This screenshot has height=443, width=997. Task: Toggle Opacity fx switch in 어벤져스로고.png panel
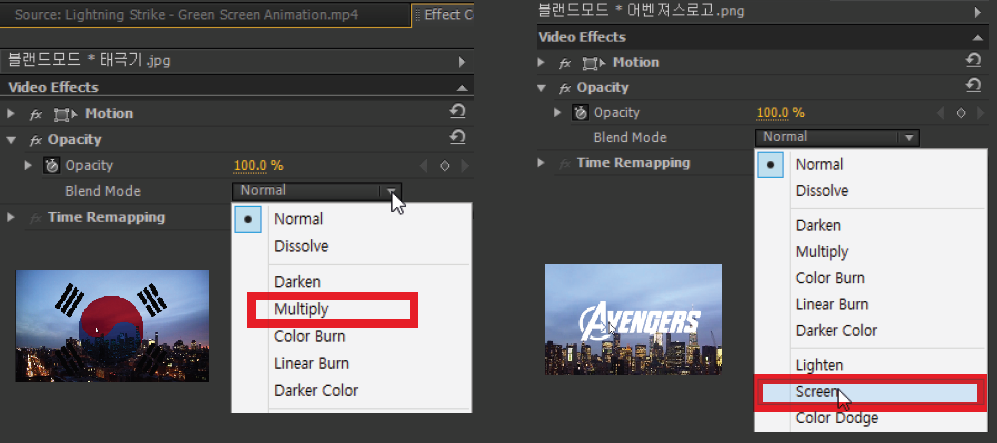click(565, 88)
